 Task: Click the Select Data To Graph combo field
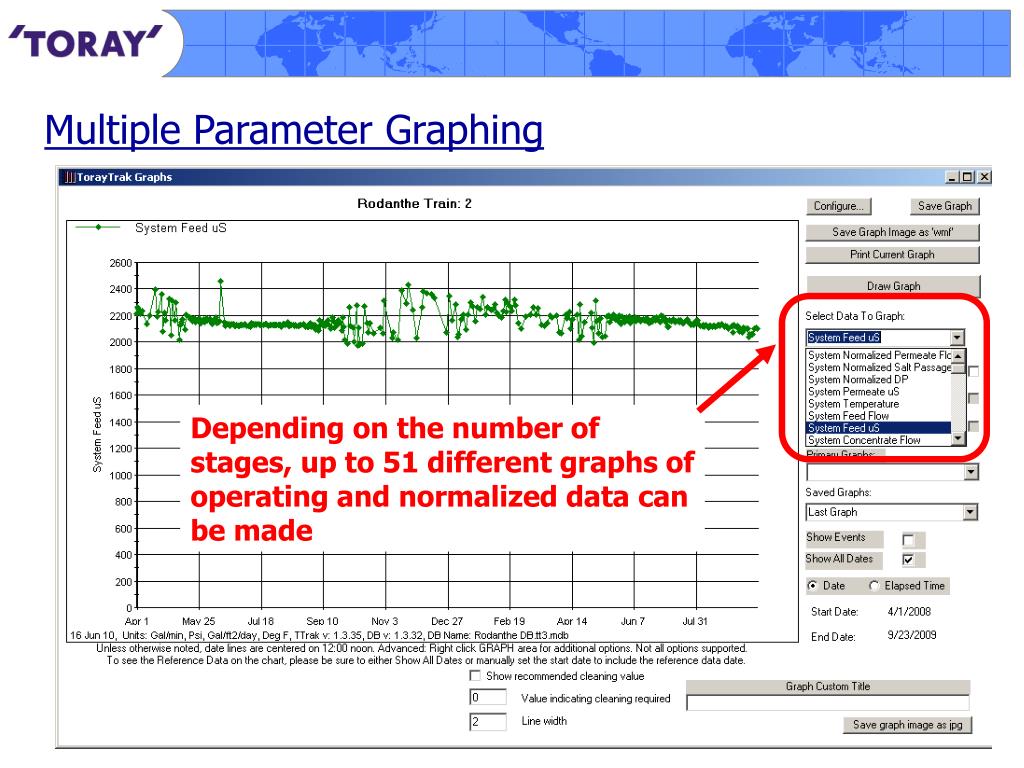878,338
